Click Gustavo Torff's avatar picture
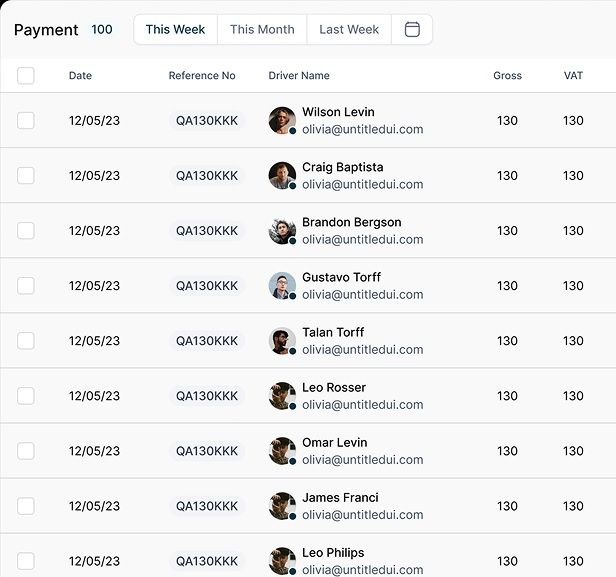 tap(282, 286)
